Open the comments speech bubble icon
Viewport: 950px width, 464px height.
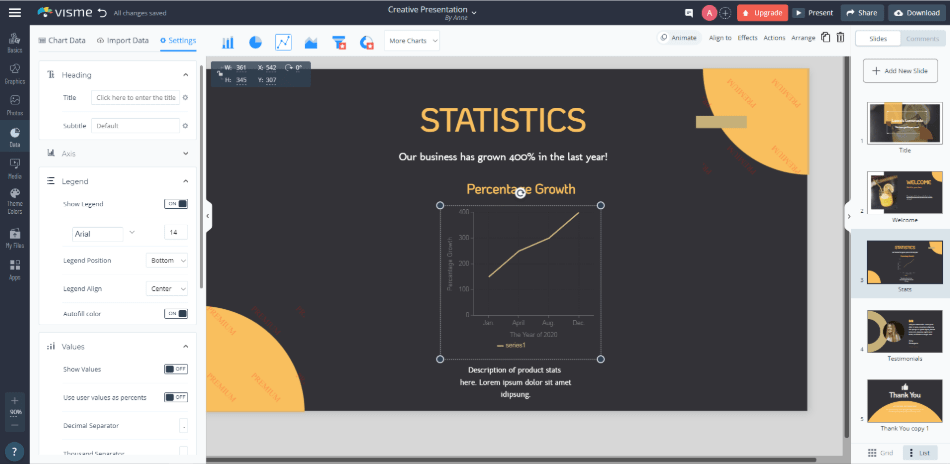[688, 13]
